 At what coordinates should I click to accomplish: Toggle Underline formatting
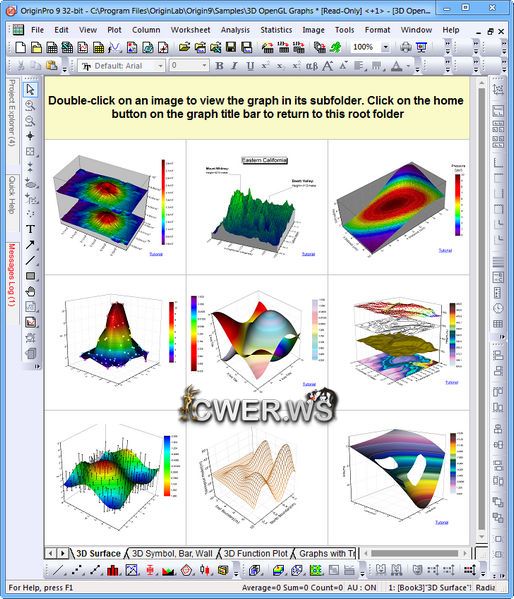pyautogui.click(x=250, y=66)
